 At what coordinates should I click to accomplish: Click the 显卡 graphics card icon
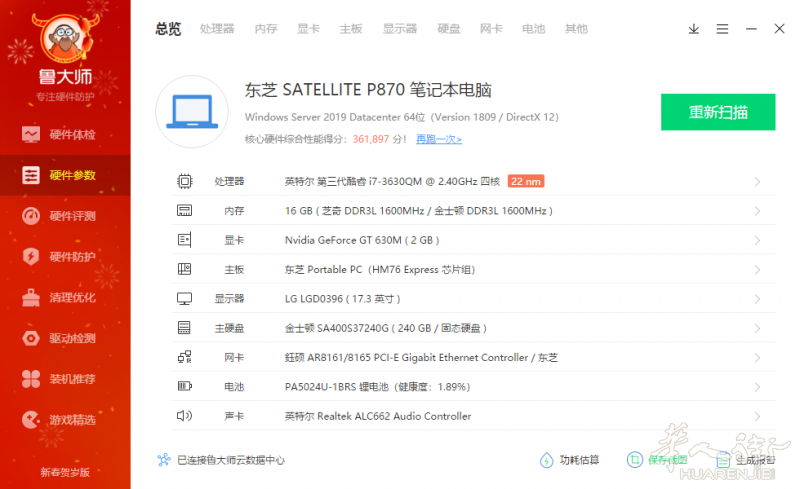click(x=184, y=240)
